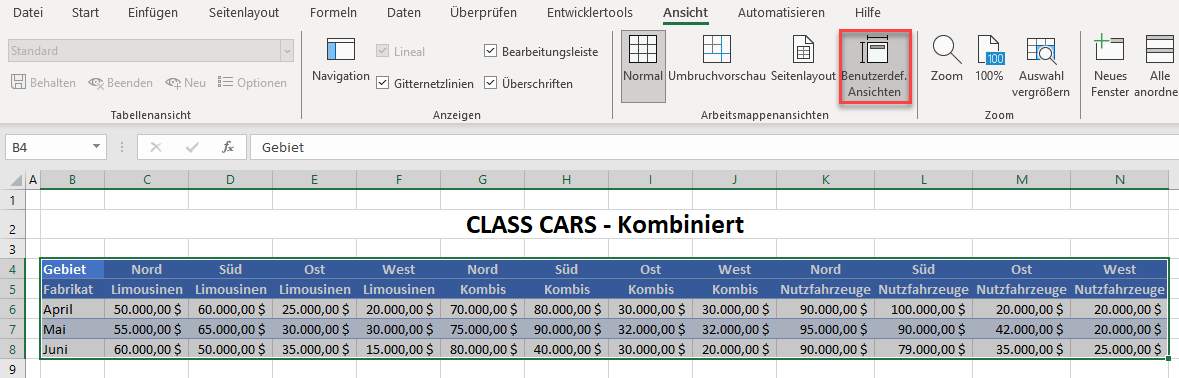Viewport: 1179px width, 378px height.
Task: Toggle the Lineal checkbox
Action: tap(382, 51)
